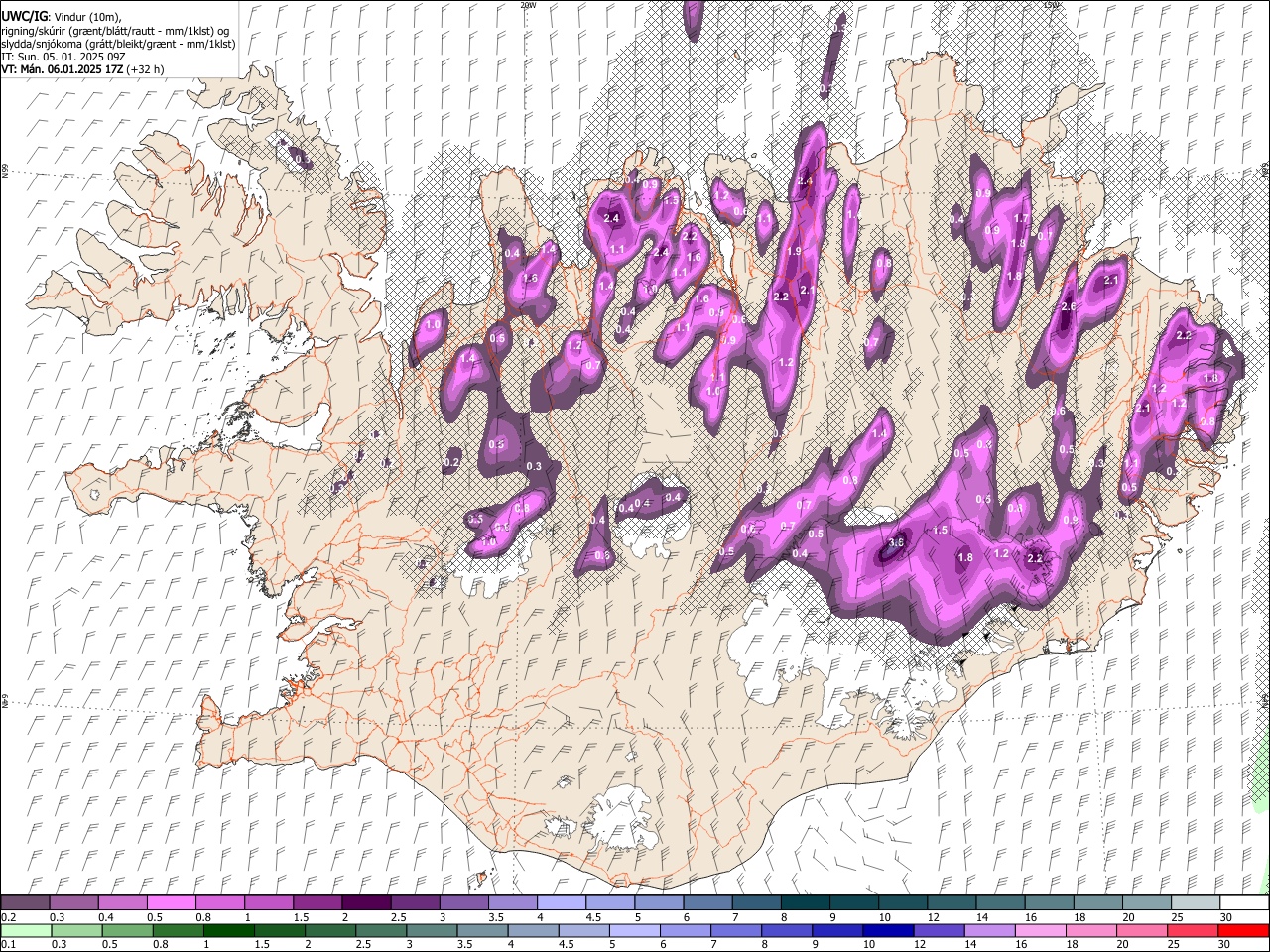
Task: Click the '2.6' precipitation value on the map
Action: [1069, 307]
